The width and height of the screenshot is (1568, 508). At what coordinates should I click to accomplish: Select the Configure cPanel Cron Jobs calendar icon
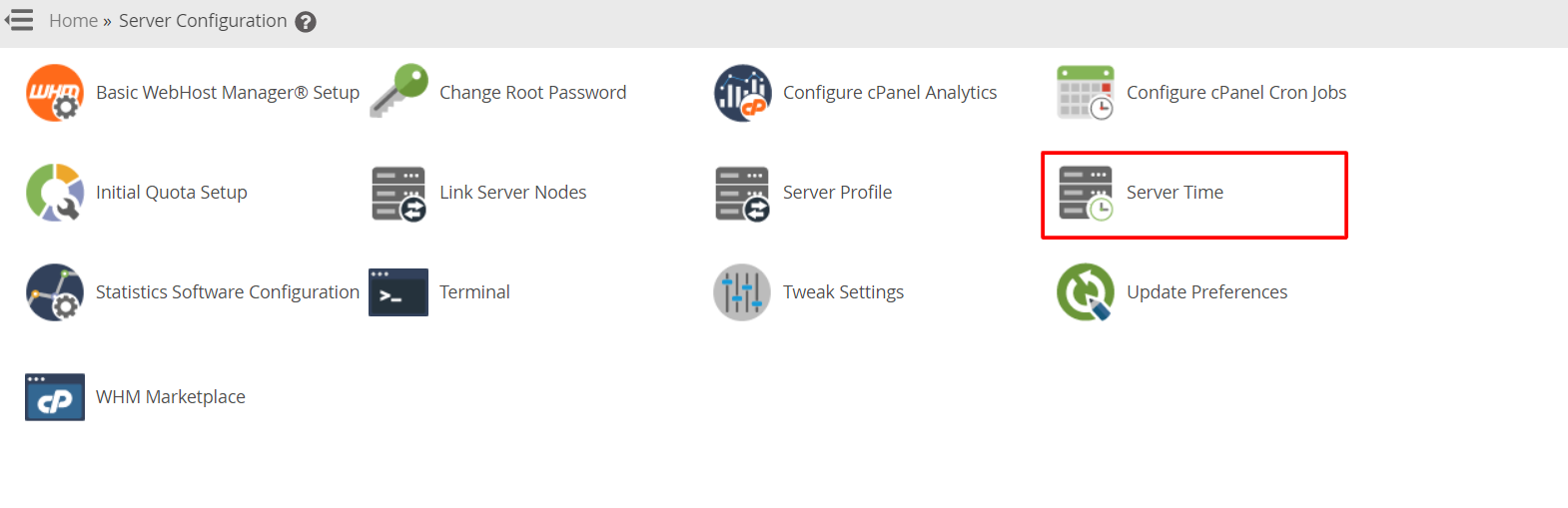click(x=1086, y=93)
